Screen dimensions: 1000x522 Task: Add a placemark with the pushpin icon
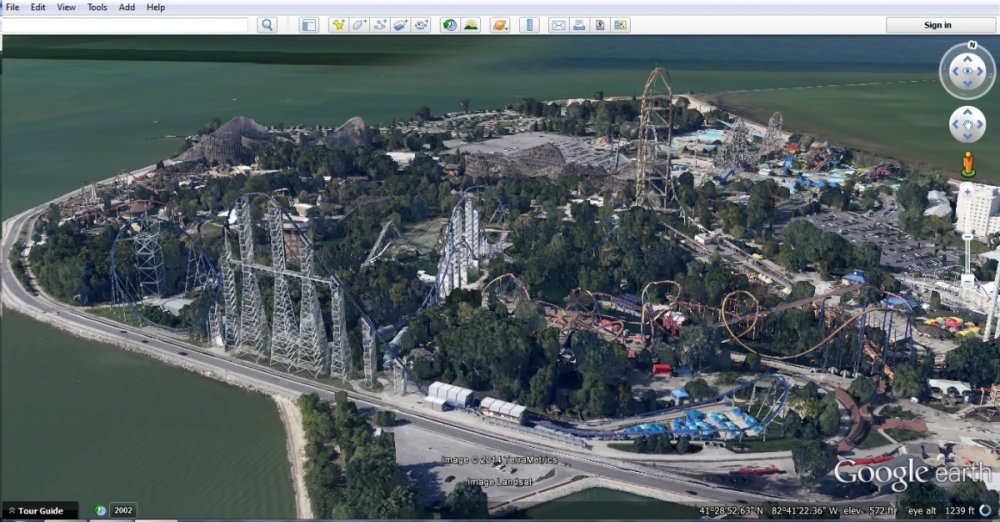[x=338, y=25]
